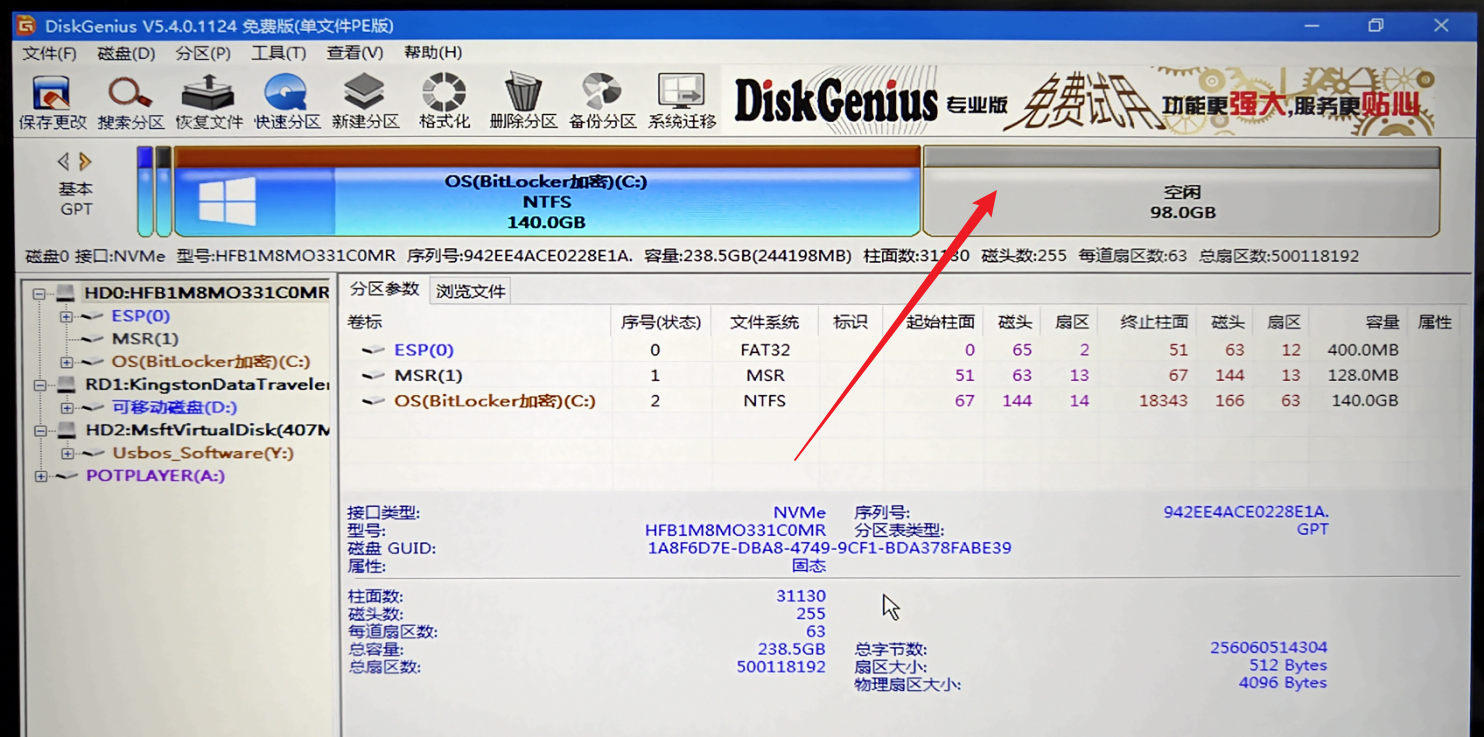Sort by the 文件系统 column header
Viewport: 1484px width, 737px height.
(764, 322)
